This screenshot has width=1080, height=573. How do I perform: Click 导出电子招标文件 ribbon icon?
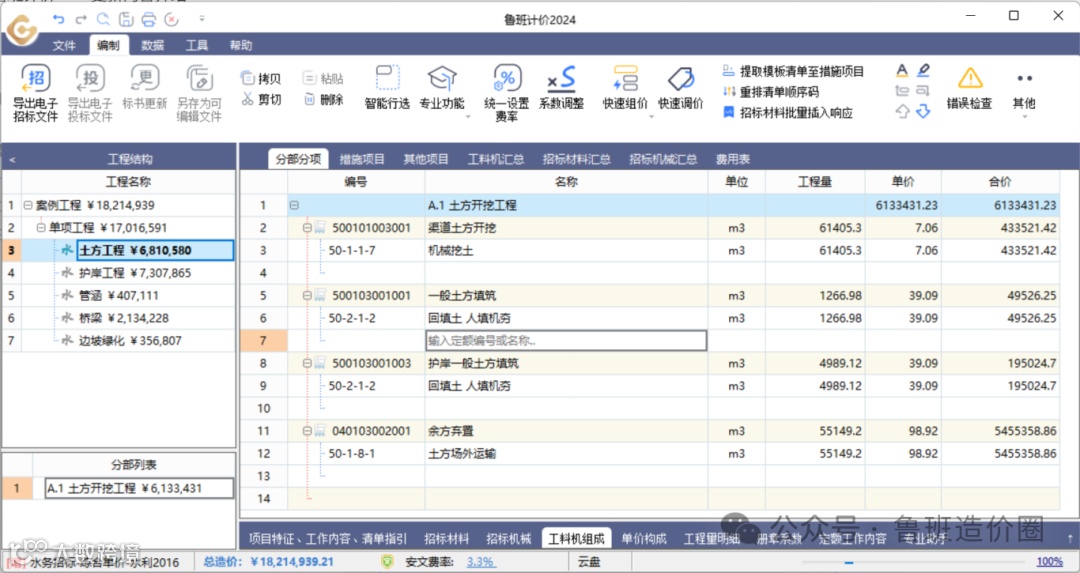pyautogui.click(x=35, y=79)
